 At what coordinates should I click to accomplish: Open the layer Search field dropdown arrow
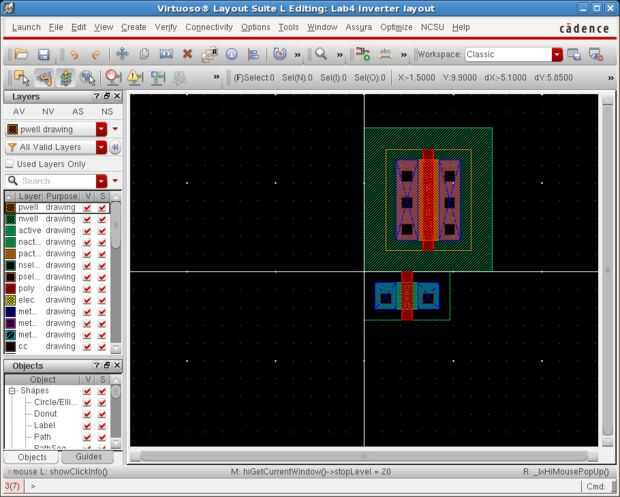(101, 181)
